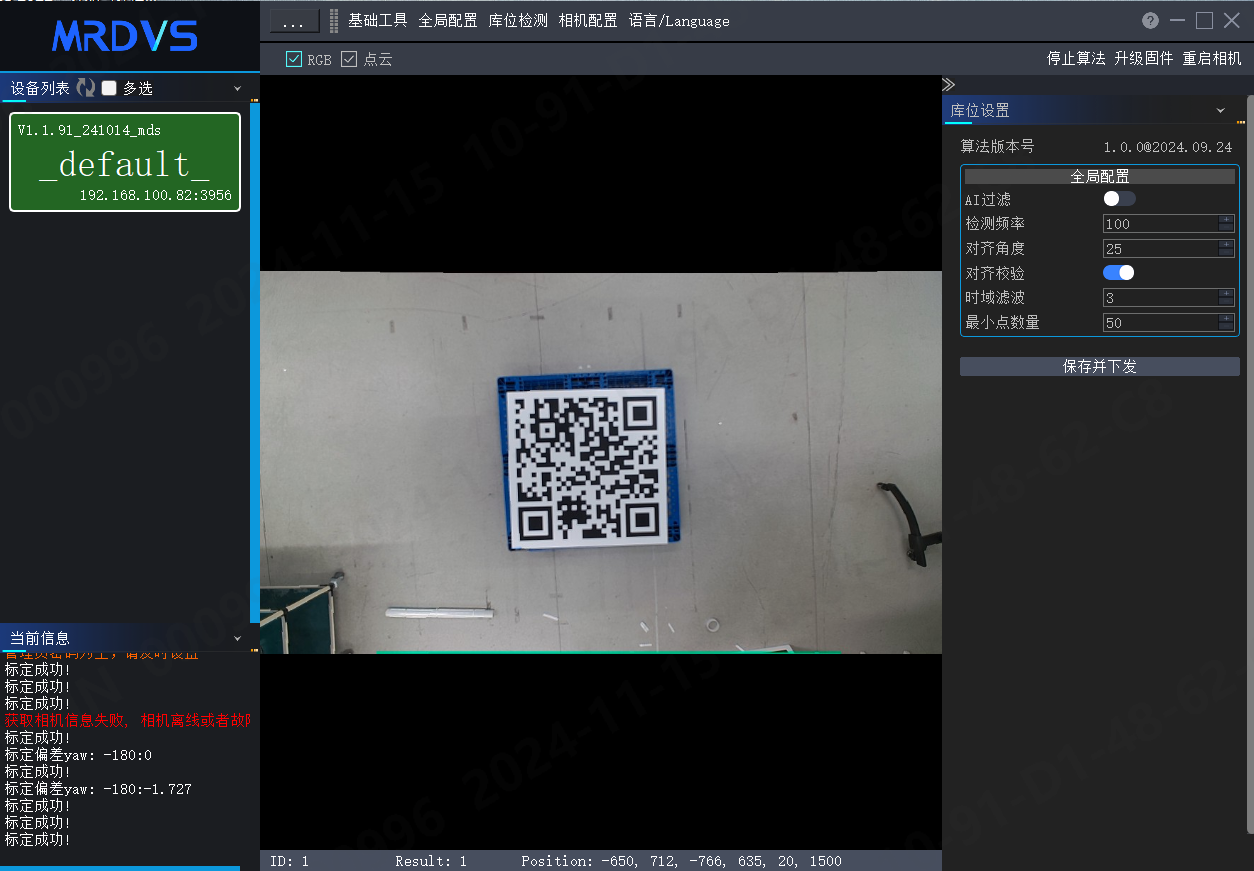Decrease the 检测频率 value with the down arrow
The height and width of the screenshot is (871, 1254).
click(1227, 228)
